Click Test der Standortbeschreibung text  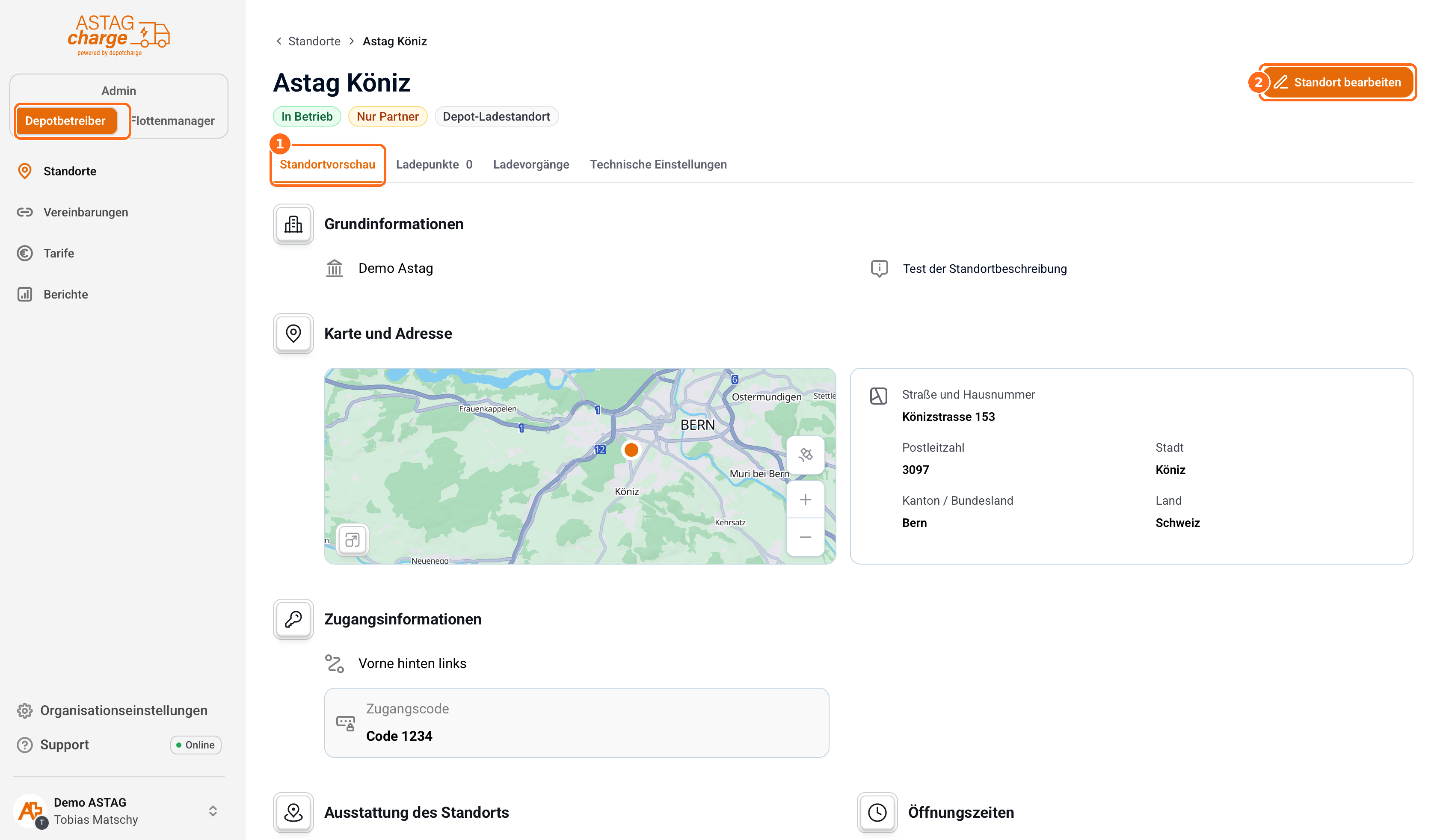coord(984,269)
